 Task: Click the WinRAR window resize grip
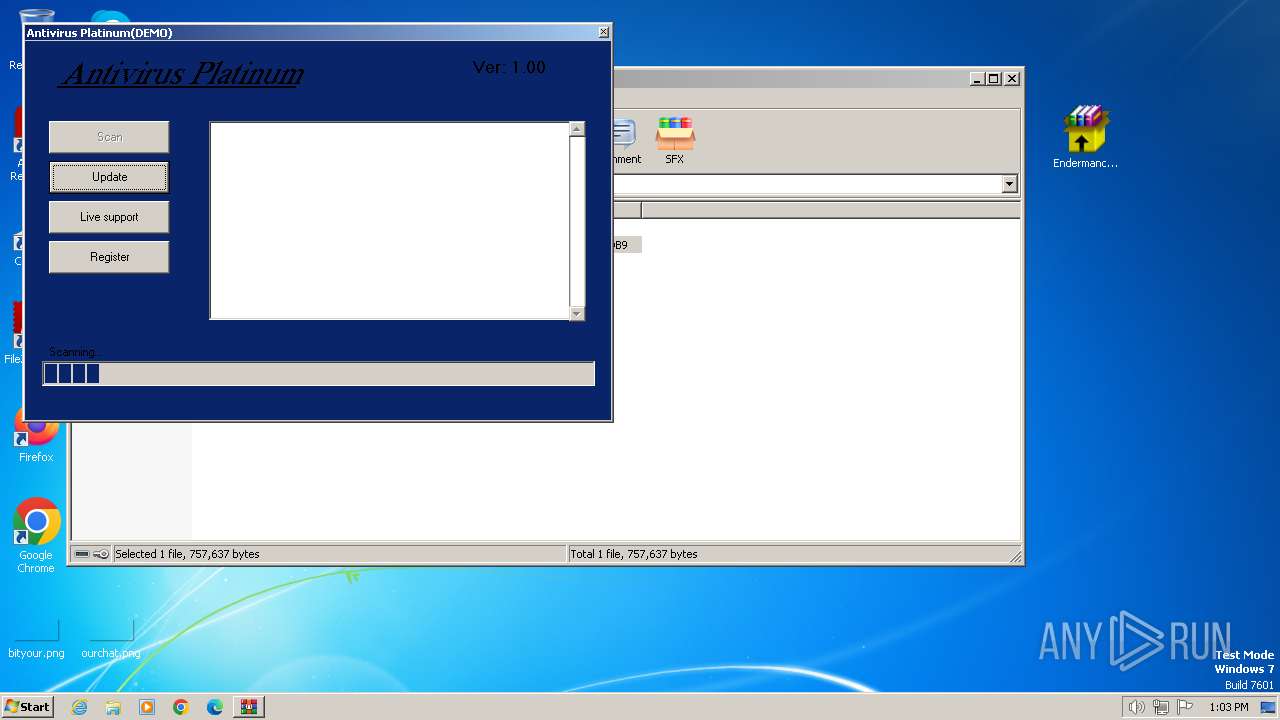[1015, 556]
